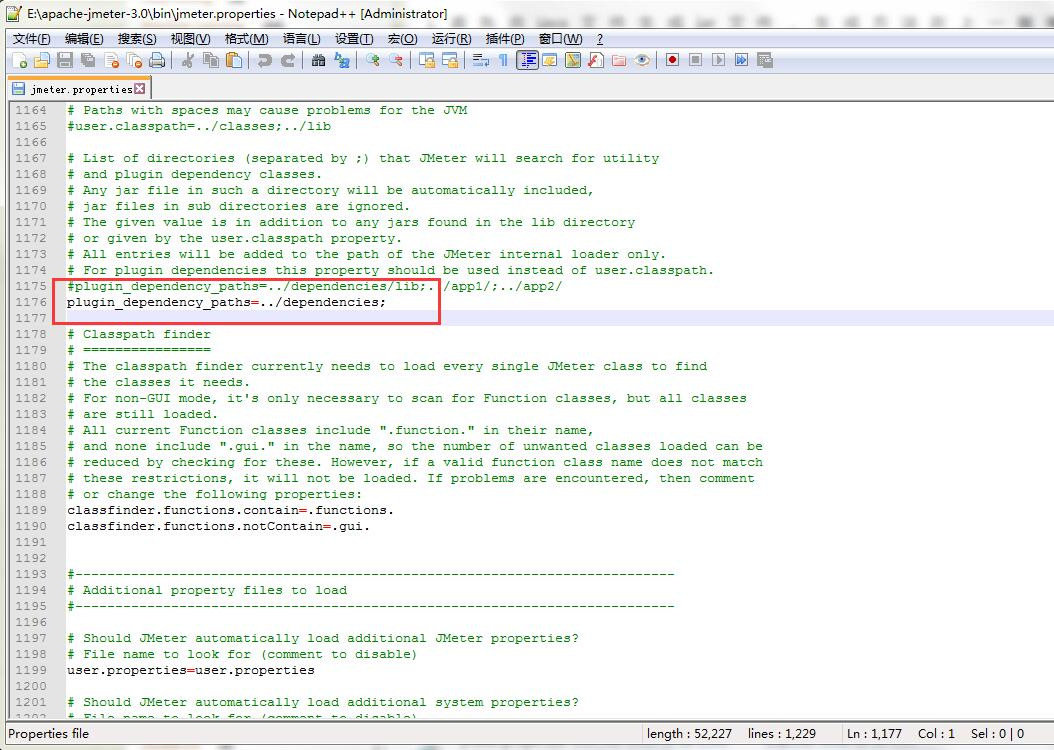This screenshot has height=750, width=1054.
Task: Click the Save recorded macro icon
Action: pyautogui.click(x=764, y=60)
